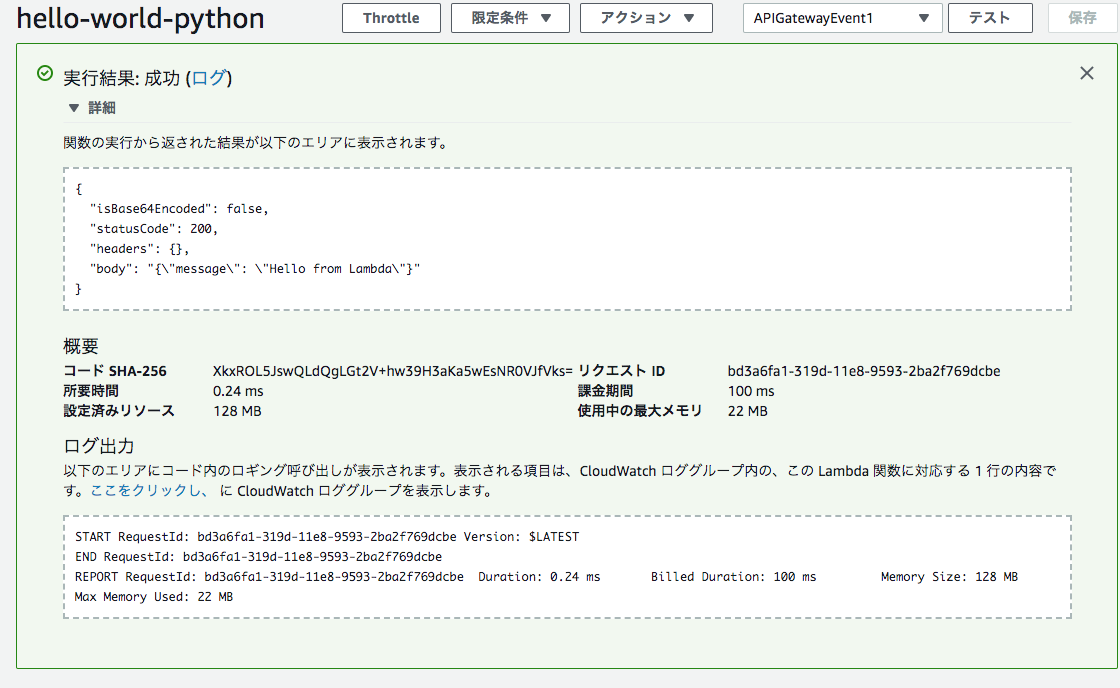Click the Throttle button
This screenshot has height=688, width=1120.
click(391, 17)
